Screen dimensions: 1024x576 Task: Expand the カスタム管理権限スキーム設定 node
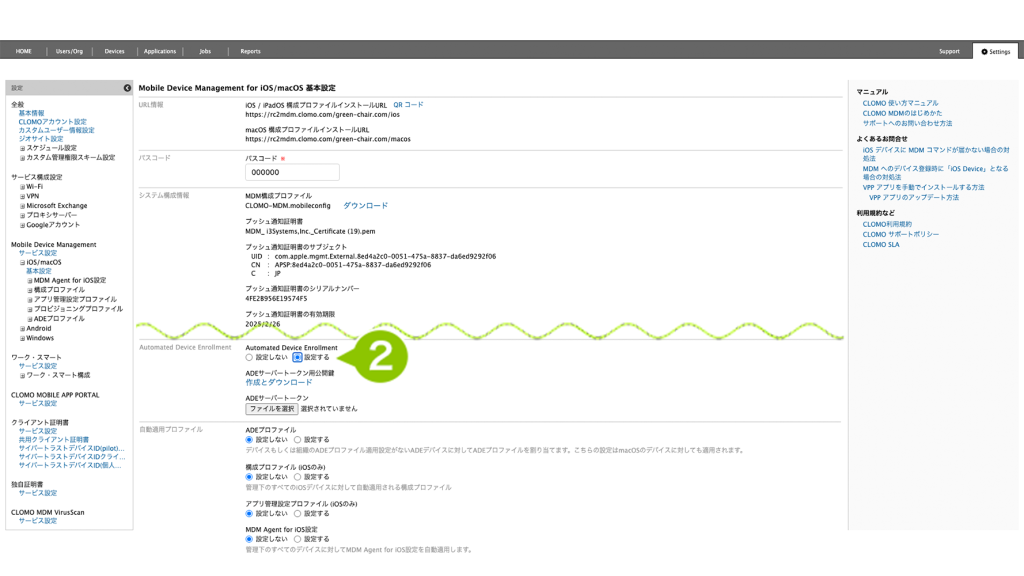coord(23,158)
